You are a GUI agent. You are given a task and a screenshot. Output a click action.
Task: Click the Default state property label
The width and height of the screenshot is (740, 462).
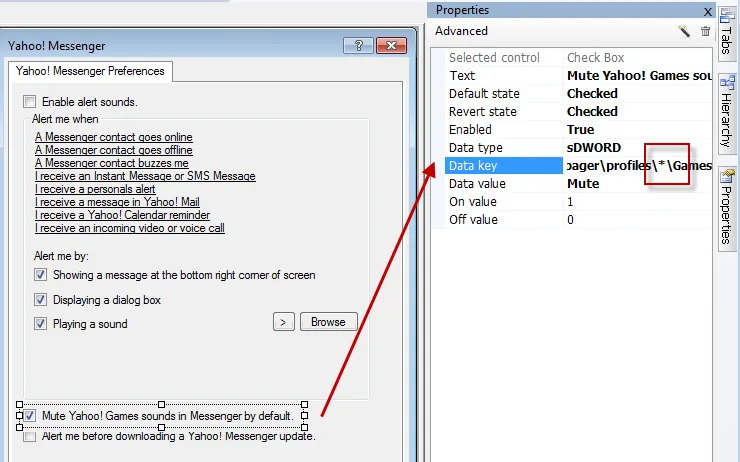point(484,93)
